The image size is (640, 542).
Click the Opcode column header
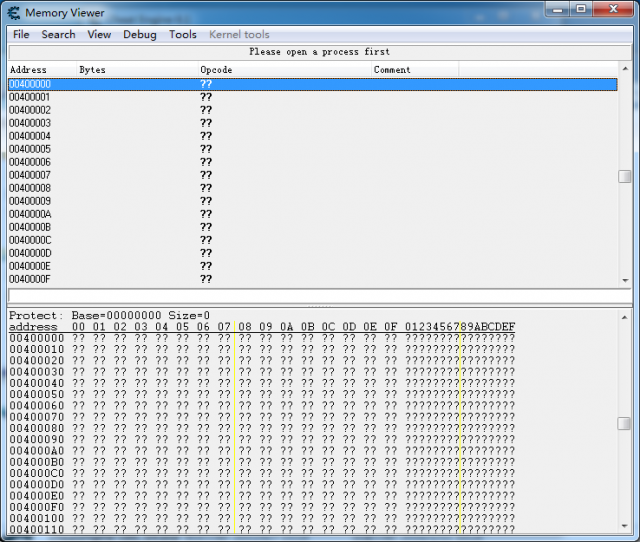click(x=285, y=70)
